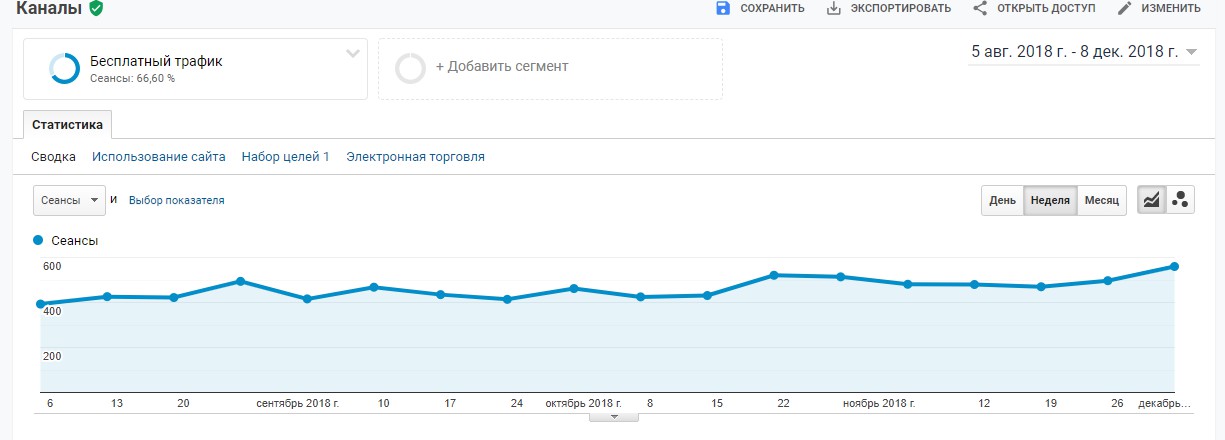Click the empty segment circle icon

(410, 68)
